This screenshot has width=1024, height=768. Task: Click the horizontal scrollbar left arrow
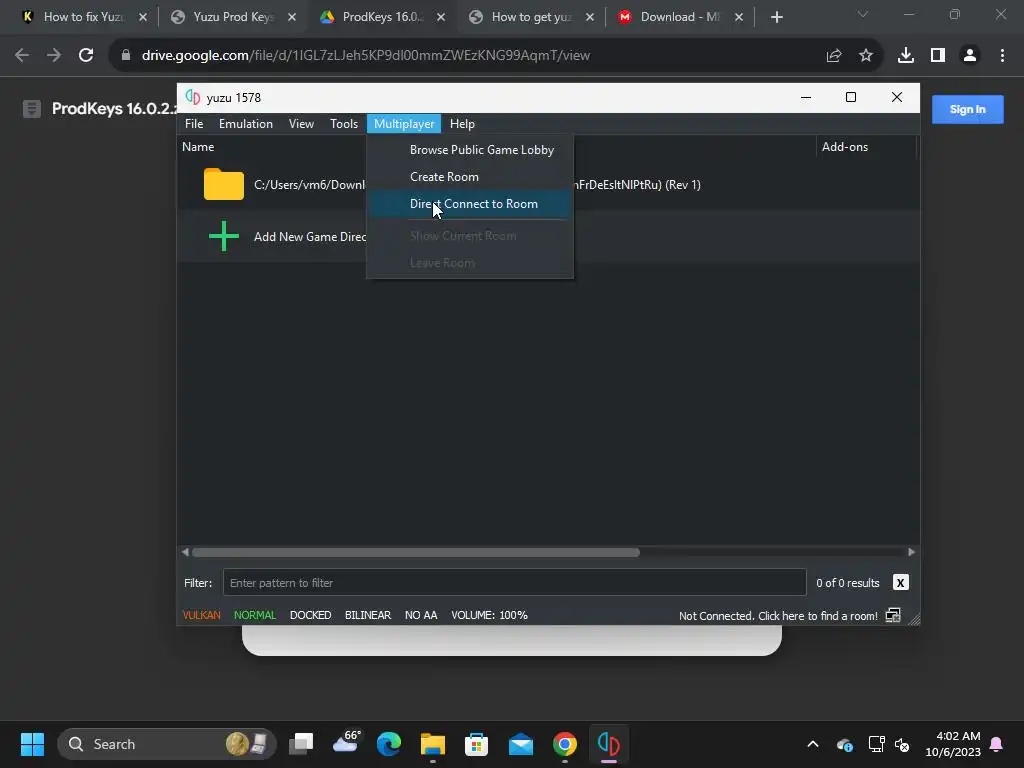tap(185, 552)
